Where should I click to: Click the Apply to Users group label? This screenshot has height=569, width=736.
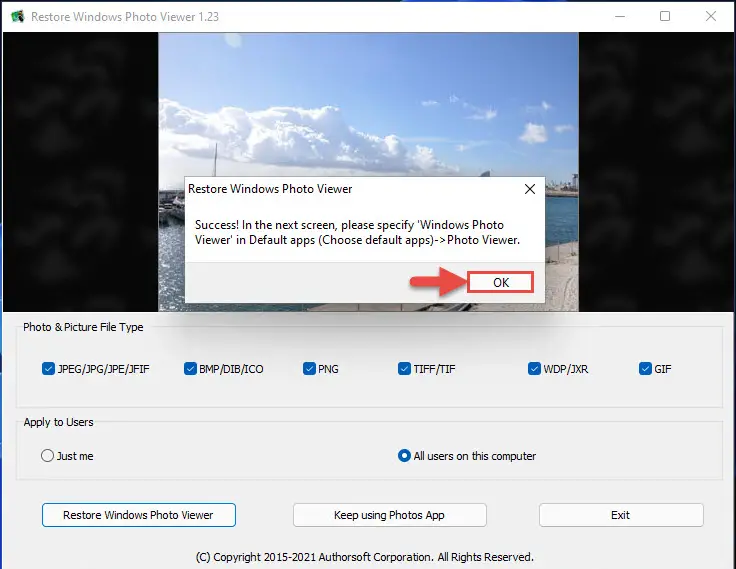point(58,422)
